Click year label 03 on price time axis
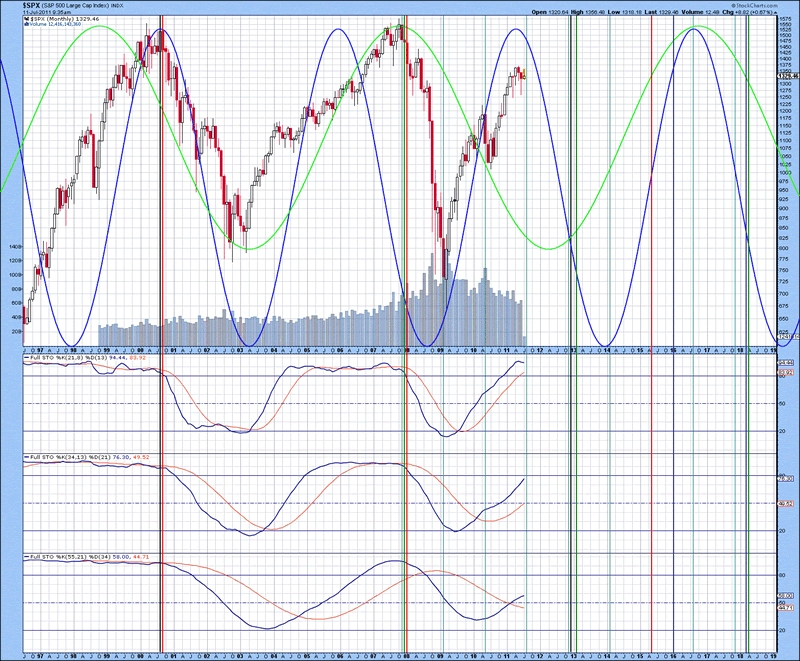The width and height of the screenshot is (800, 661). [240, 350]
